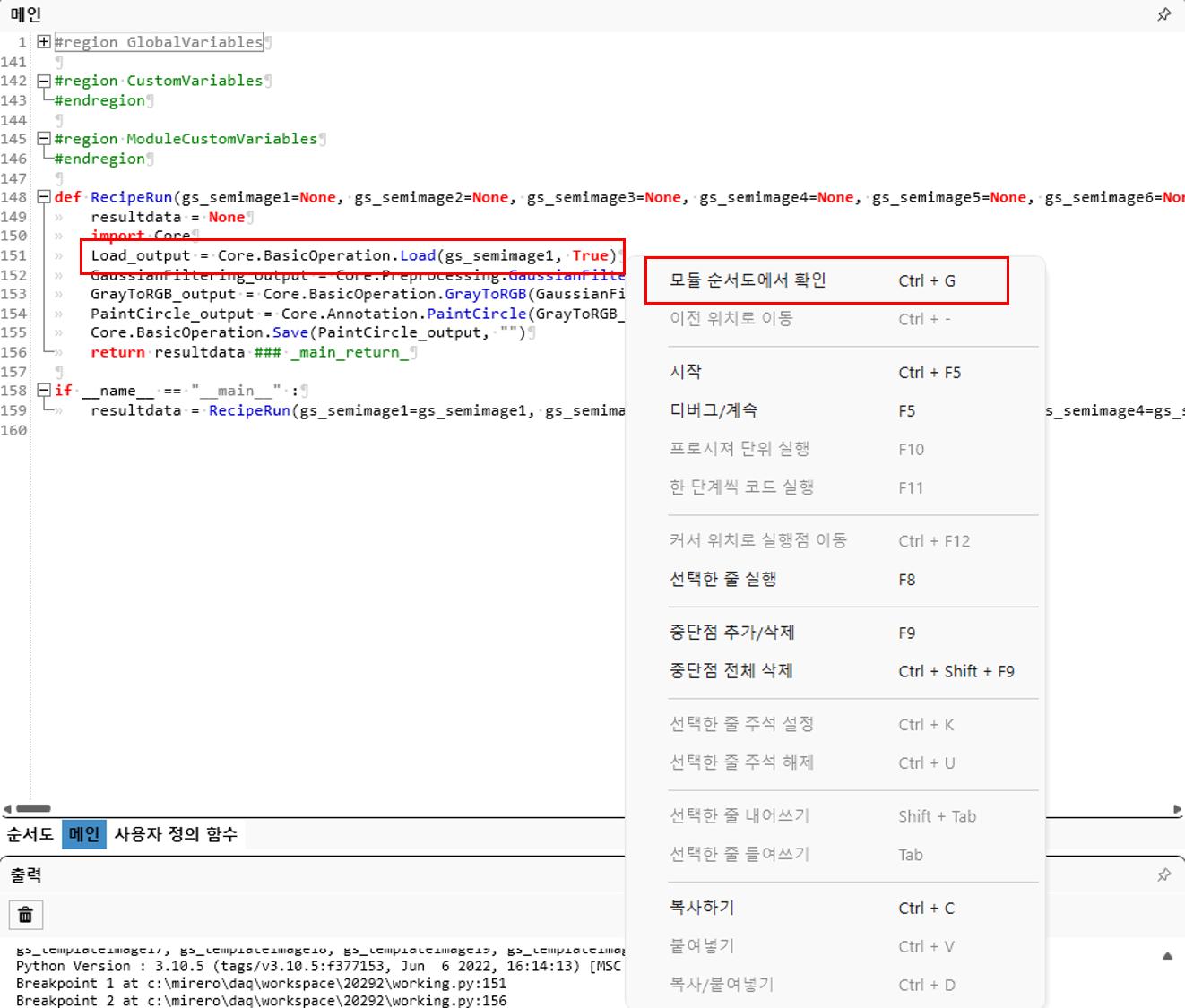Collapse the if __name__ main block
The image size is (1185, 1008).
coord(43,391)
